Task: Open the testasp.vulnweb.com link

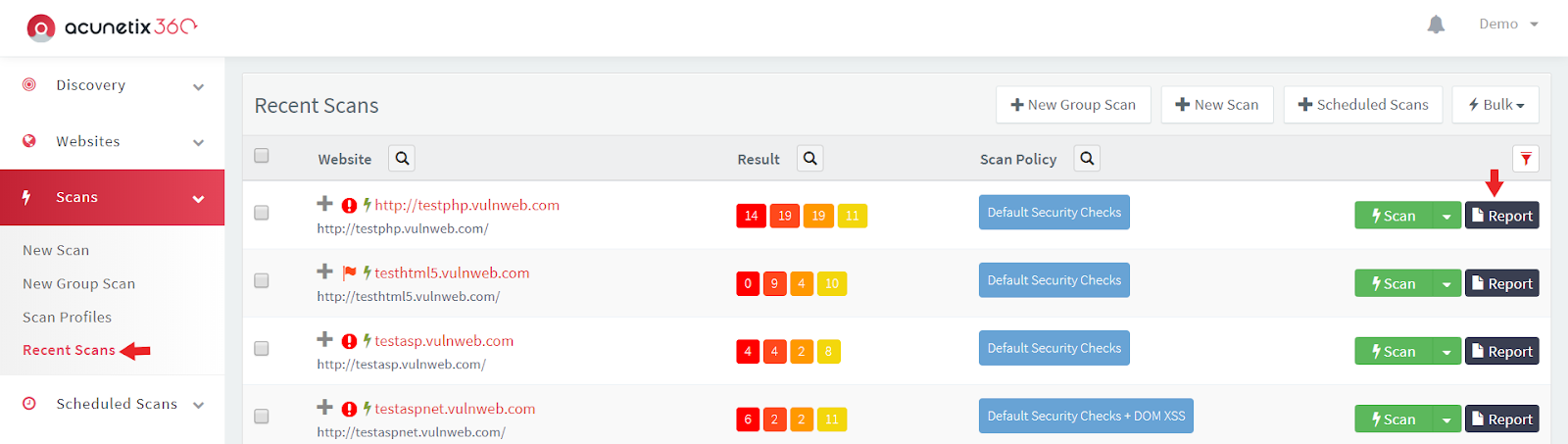Action: (444, 341)
